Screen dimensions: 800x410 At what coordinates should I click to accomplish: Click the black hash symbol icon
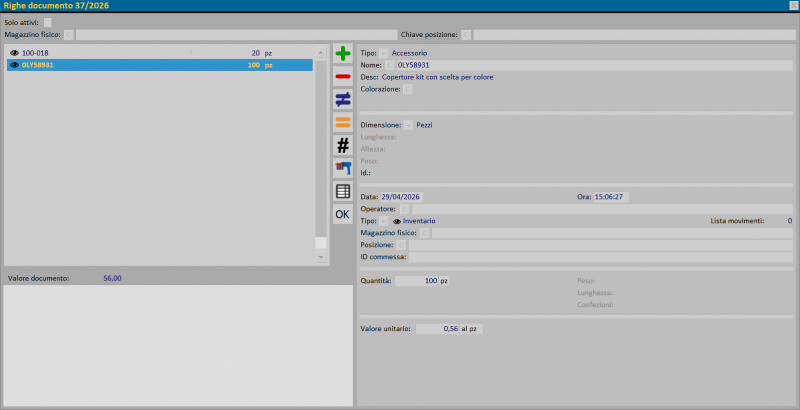pyautogui.click(x=343, y=145)
